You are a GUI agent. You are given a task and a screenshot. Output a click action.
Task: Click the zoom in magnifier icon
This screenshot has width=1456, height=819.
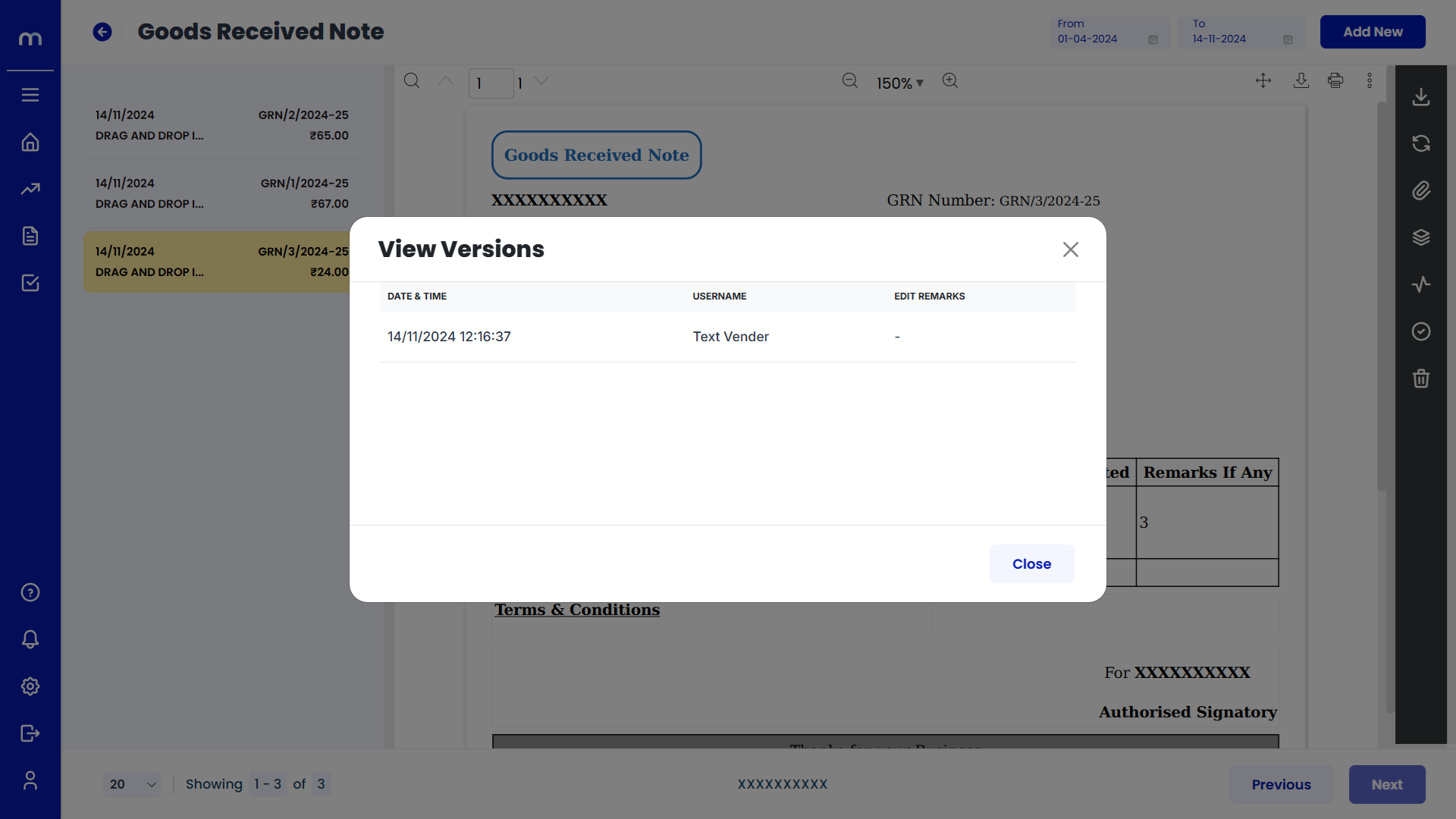click(950, 81)
